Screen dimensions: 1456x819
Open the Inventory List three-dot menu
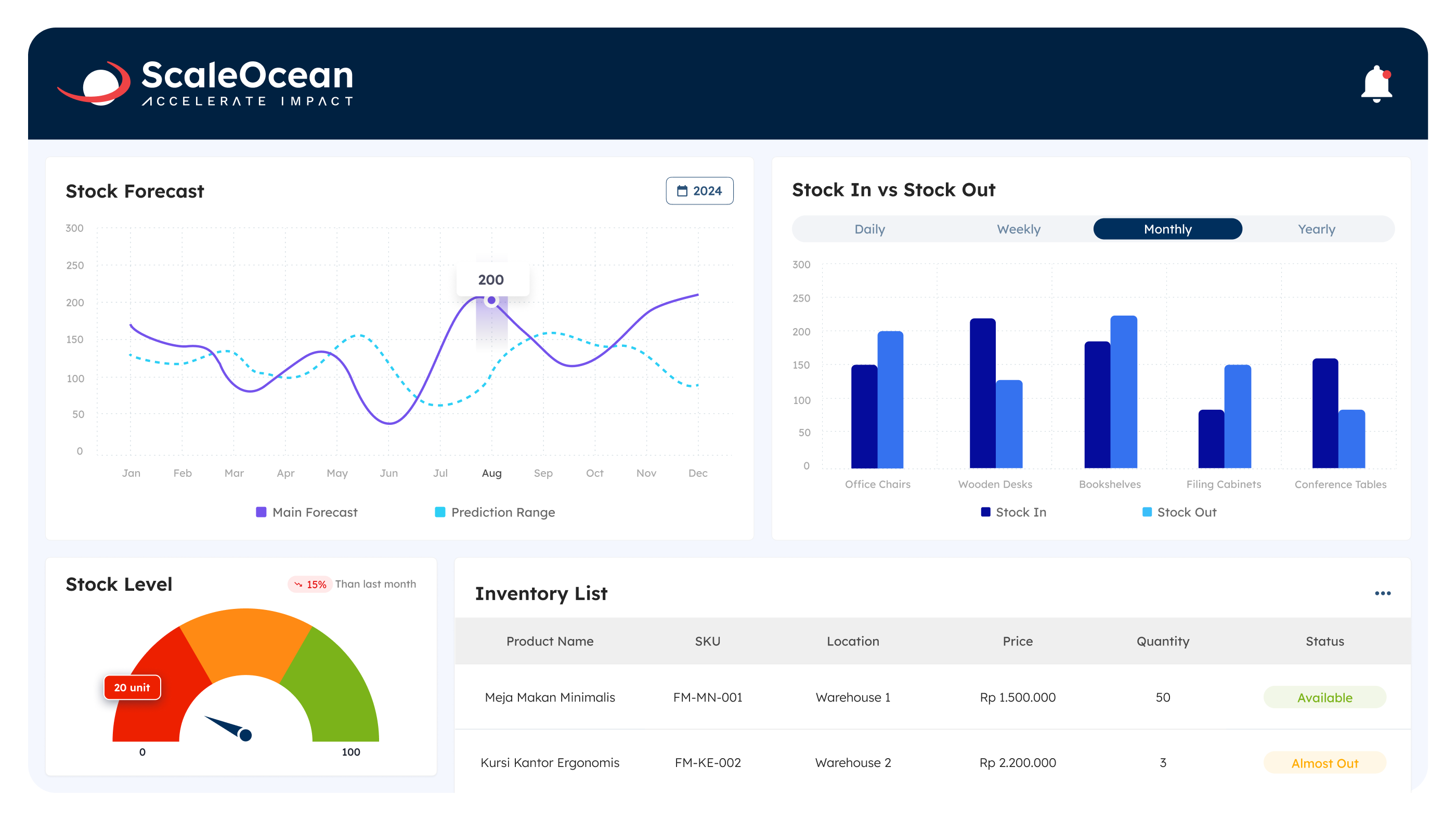pos(1382,593)
